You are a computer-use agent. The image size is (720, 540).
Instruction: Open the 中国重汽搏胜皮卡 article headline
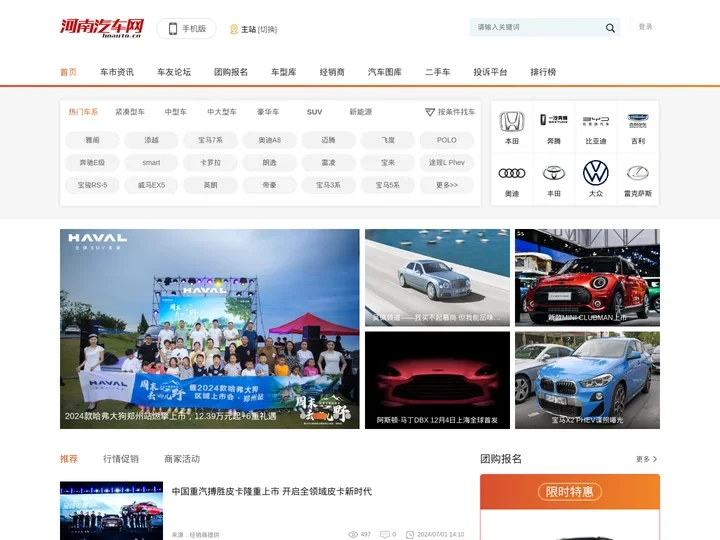tap(272, 491)
